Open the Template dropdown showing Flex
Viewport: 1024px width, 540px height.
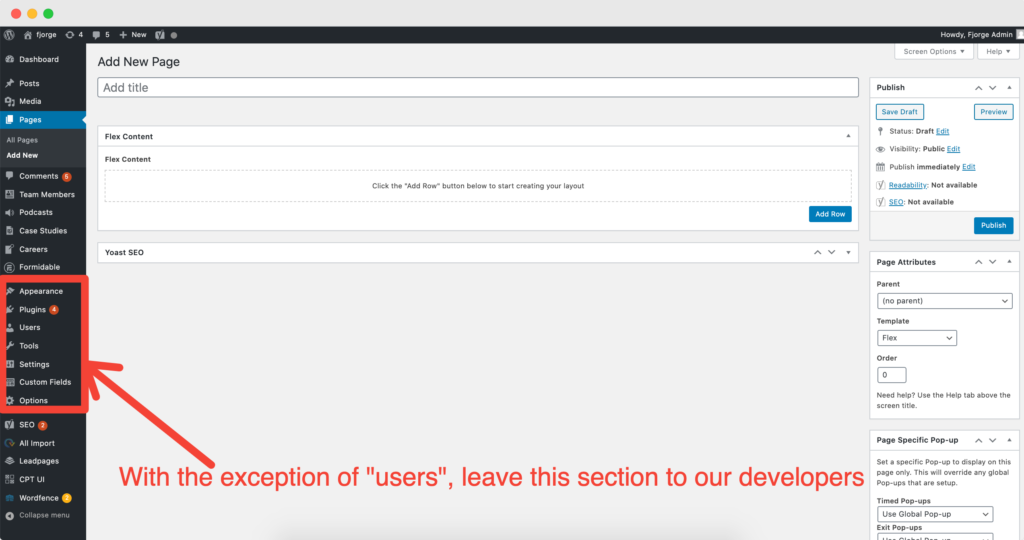coord(916,338)
